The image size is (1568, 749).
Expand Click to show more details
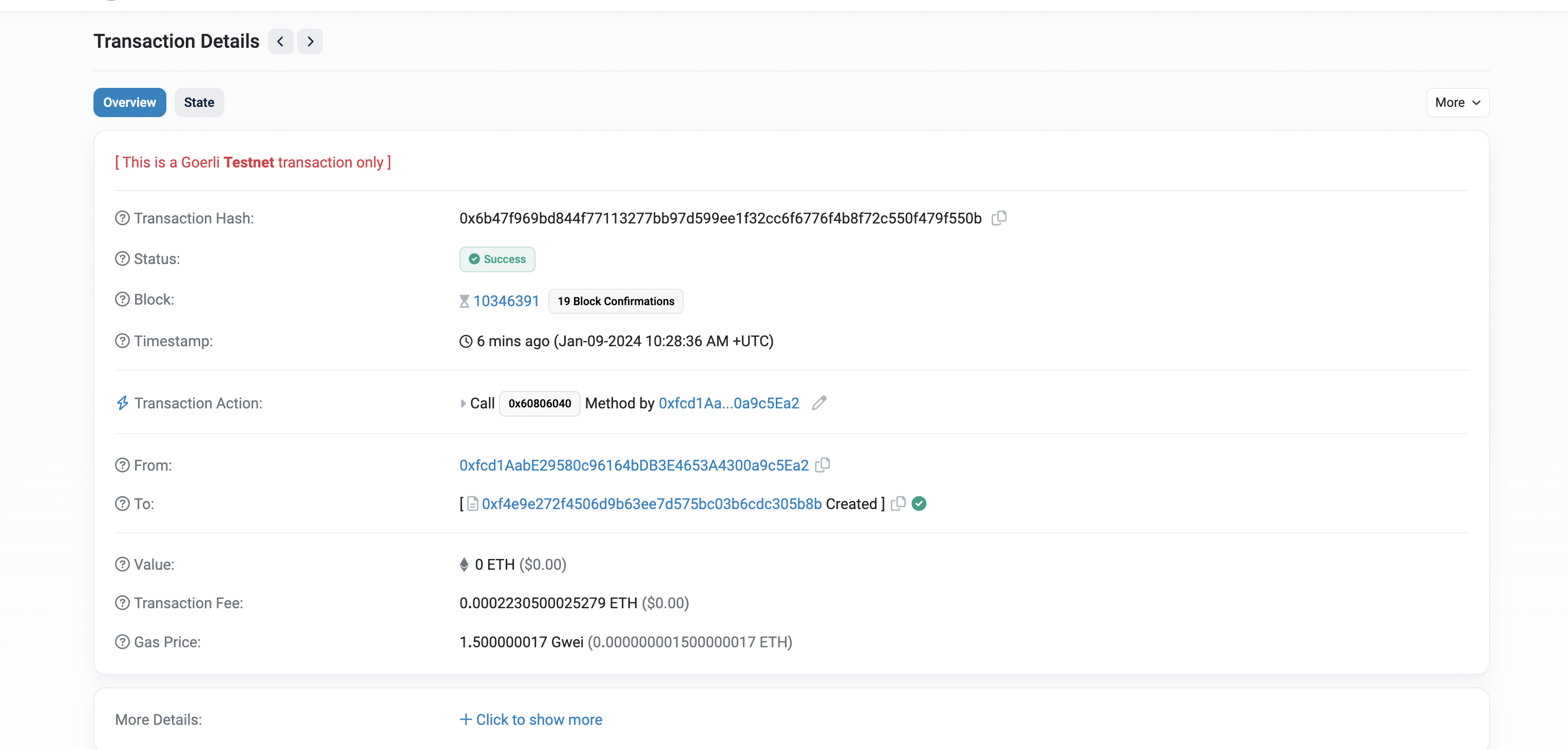pyautogui.click(x=531, y=720)
